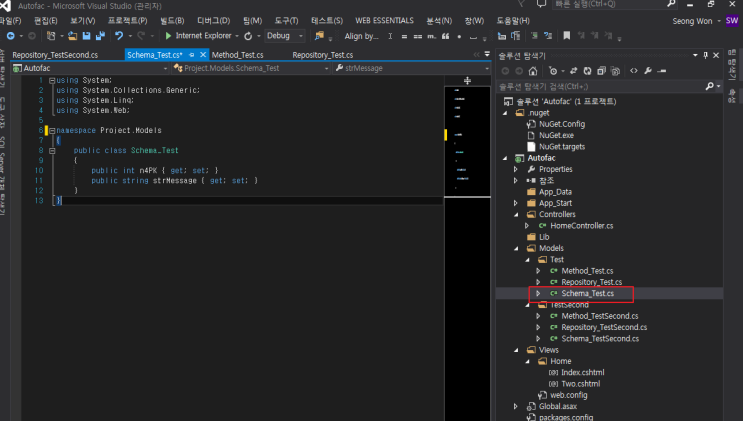Toggle Show All Files in Solution Explorer

[616, 71]
